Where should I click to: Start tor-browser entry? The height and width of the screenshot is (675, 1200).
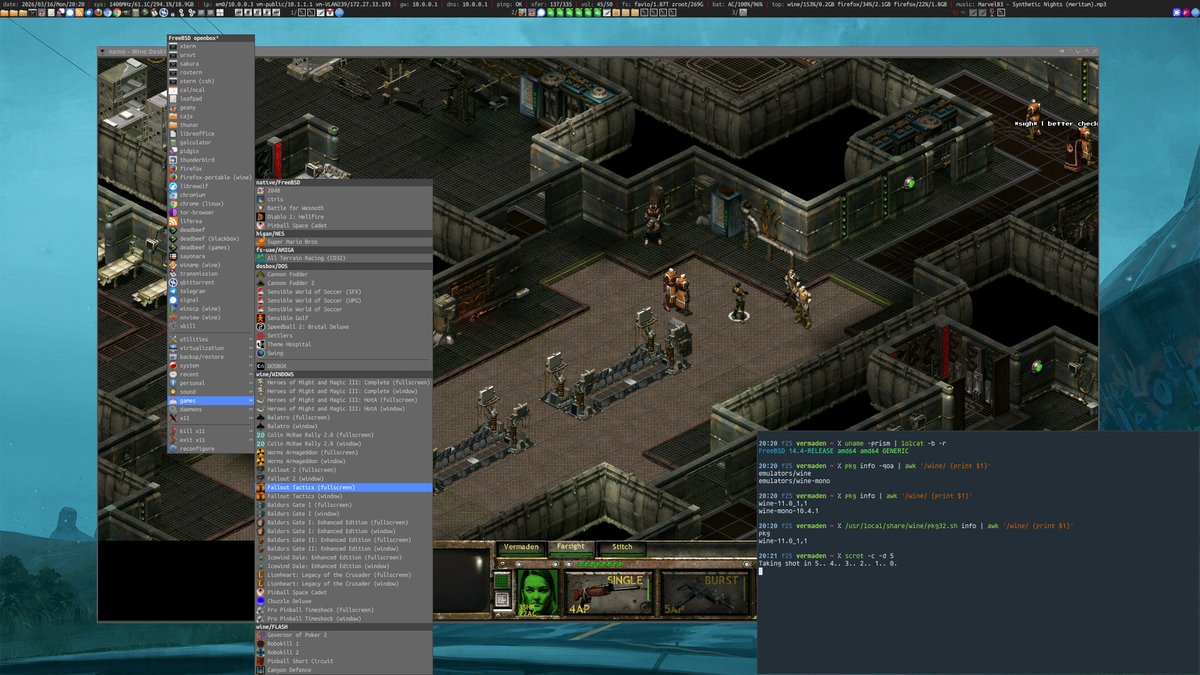[211, 212]
